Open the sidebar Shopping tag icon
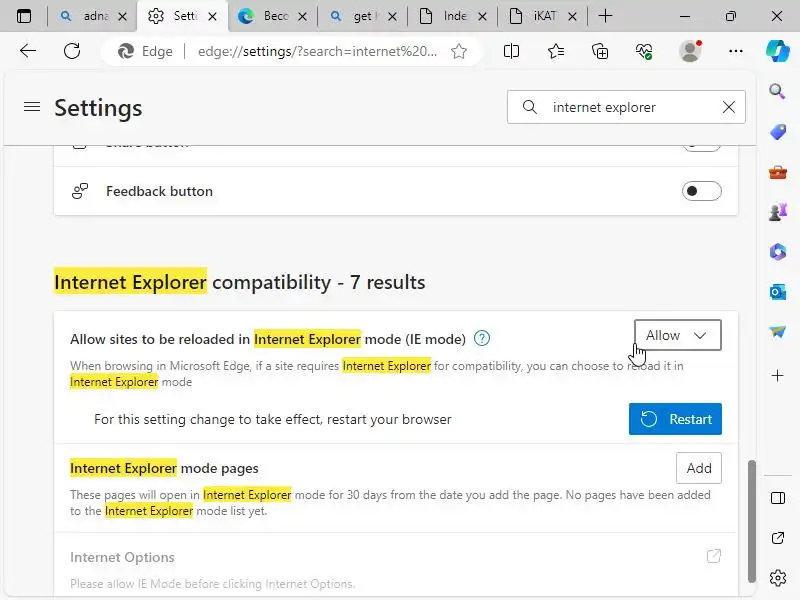The width and height of the screenshot is (800, 600). pyautogui.click(x=778, y=132)
